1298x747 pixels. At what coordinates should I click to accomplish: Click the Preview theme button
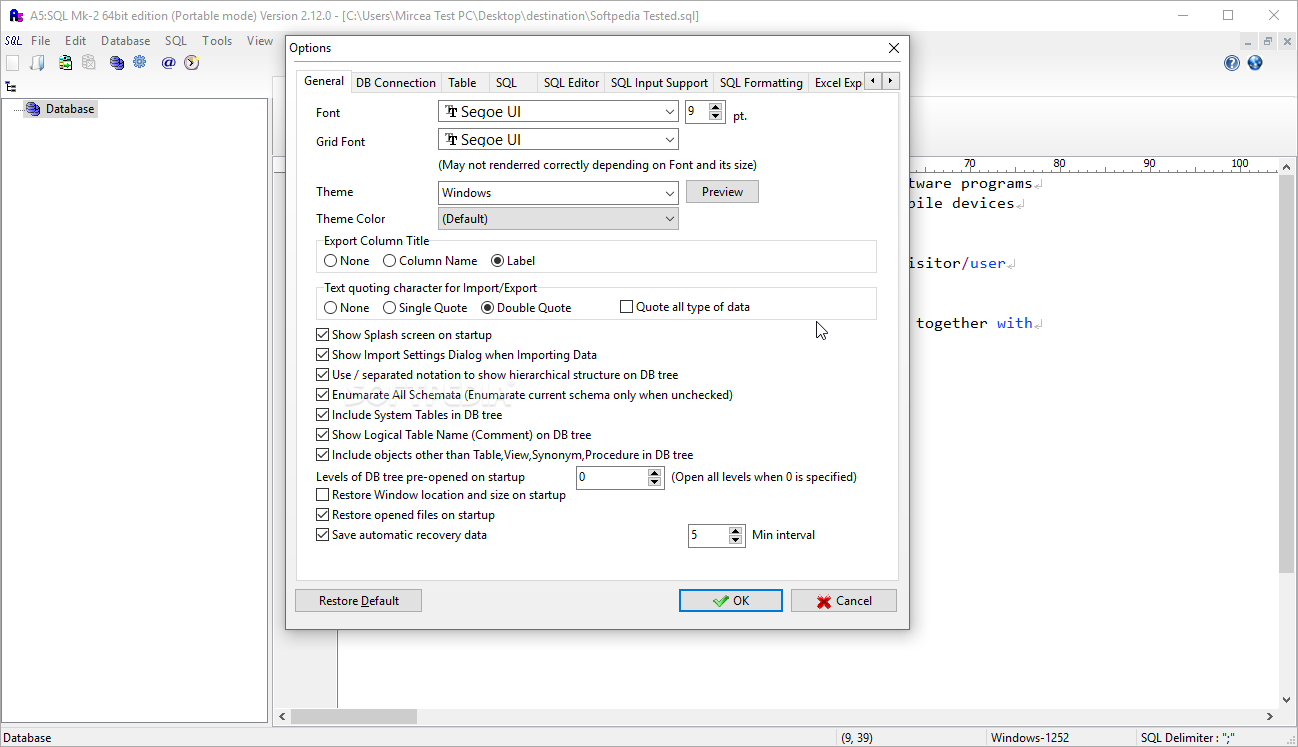coord(722,192)
